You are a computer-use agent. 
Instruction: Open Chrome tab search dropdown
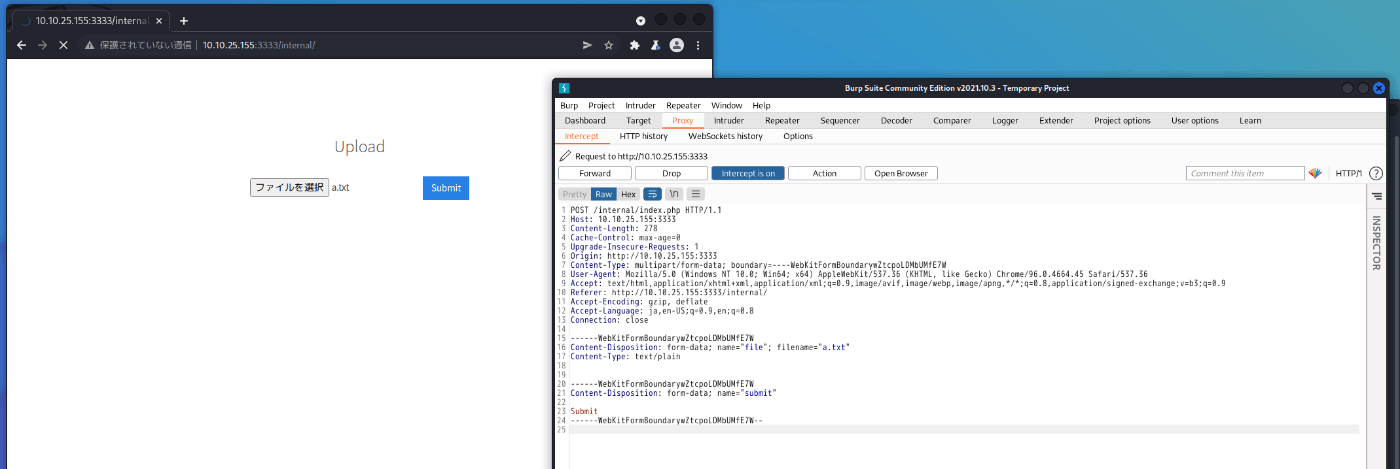(640, 20)
